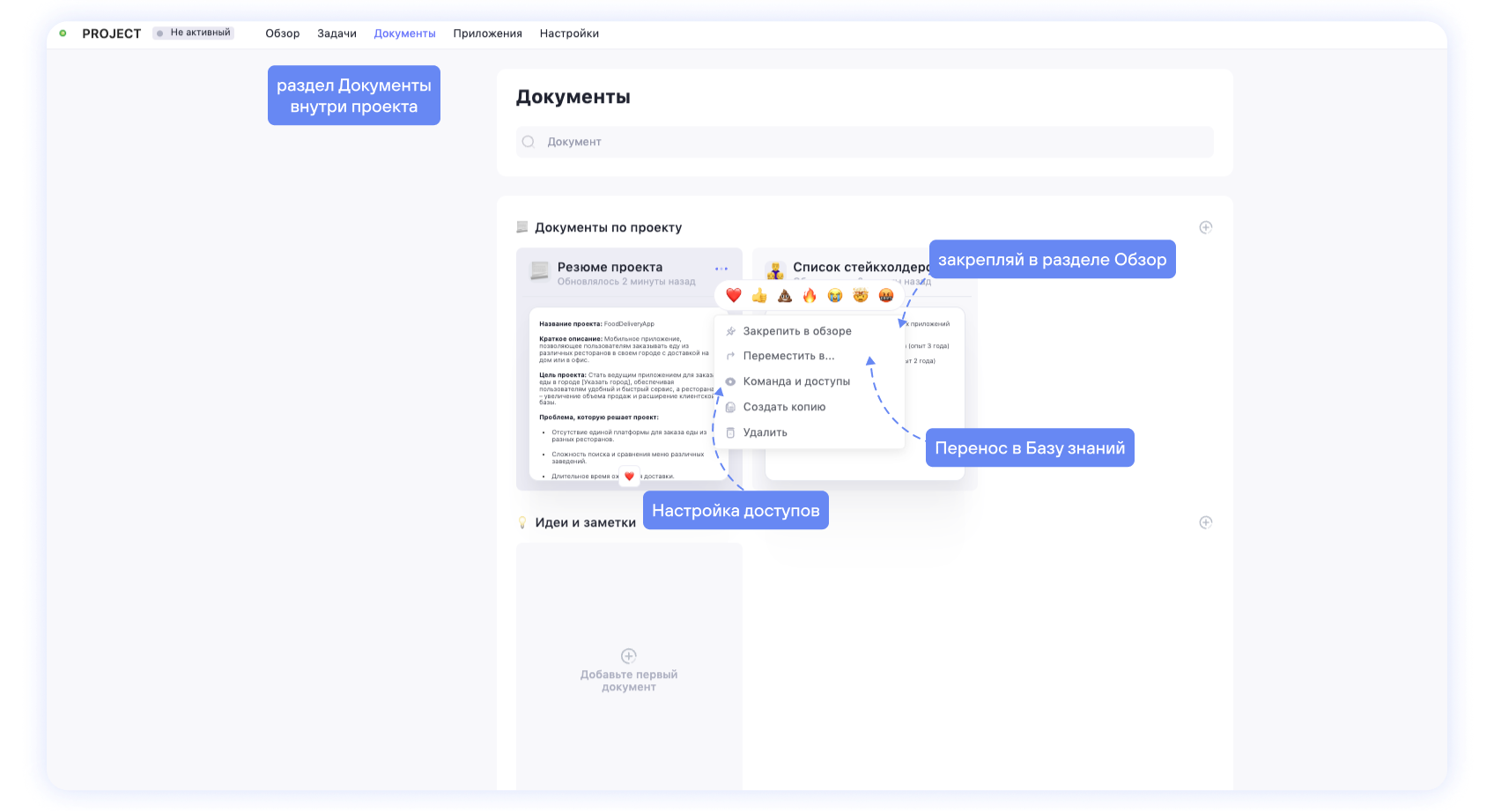1494x812 pixels.
Task: Toggle the Не активный project status badge
Action: 194,32
